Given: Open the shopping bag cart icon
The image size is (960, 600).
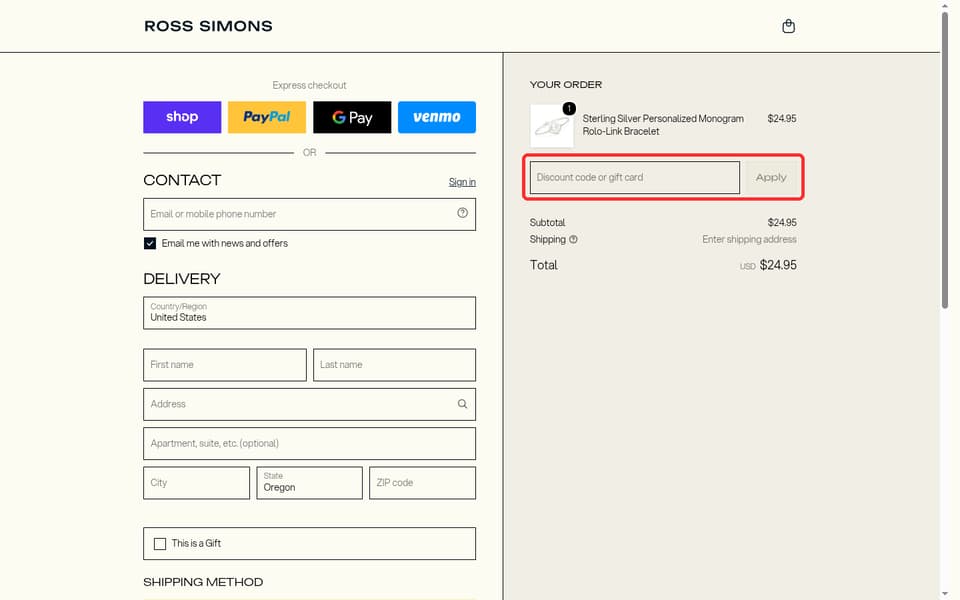Looking at the screenshot, I should point(789,26).
